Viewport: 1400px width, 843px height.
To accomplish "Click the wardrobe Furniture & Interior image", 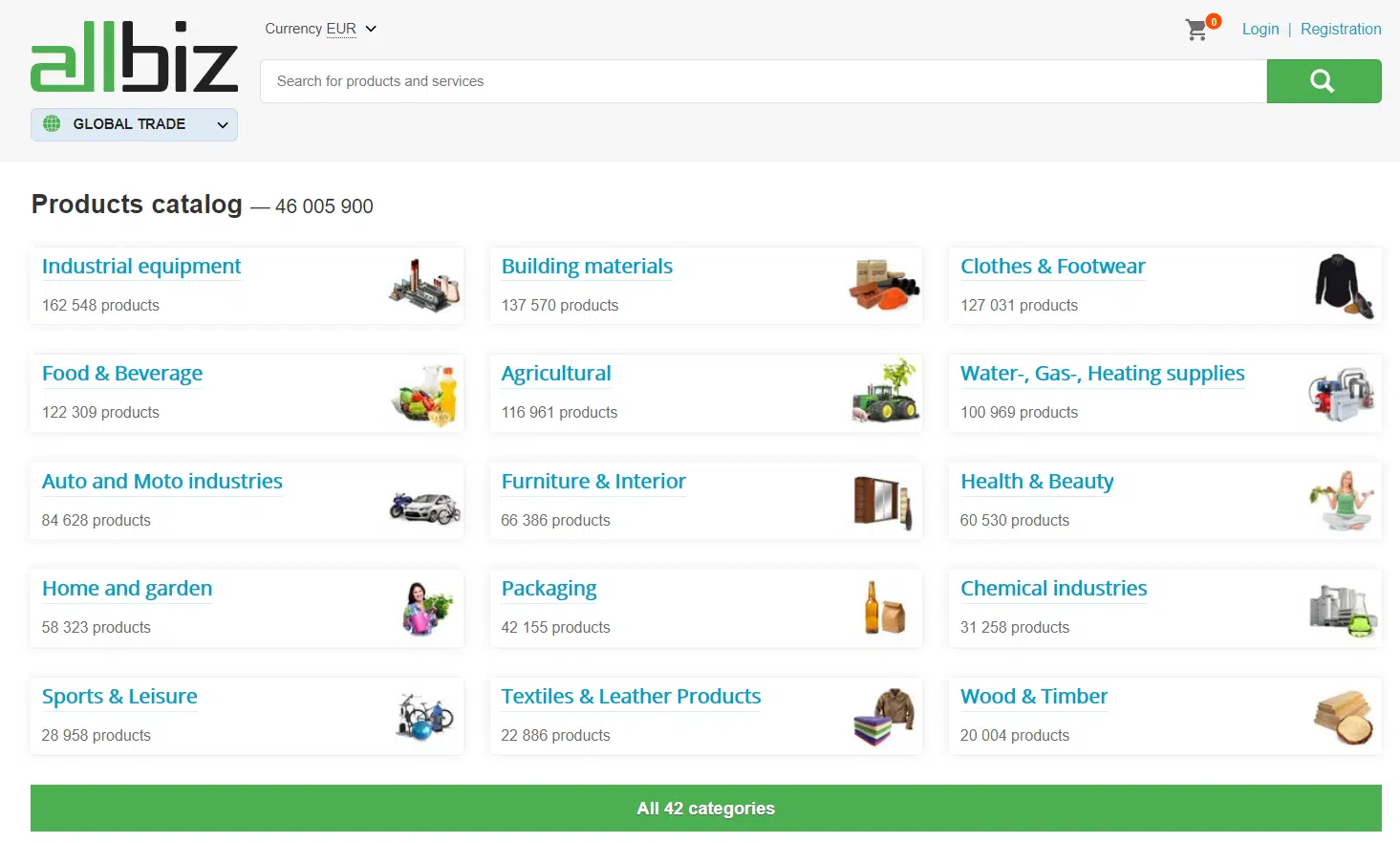I will click(883, 502).
